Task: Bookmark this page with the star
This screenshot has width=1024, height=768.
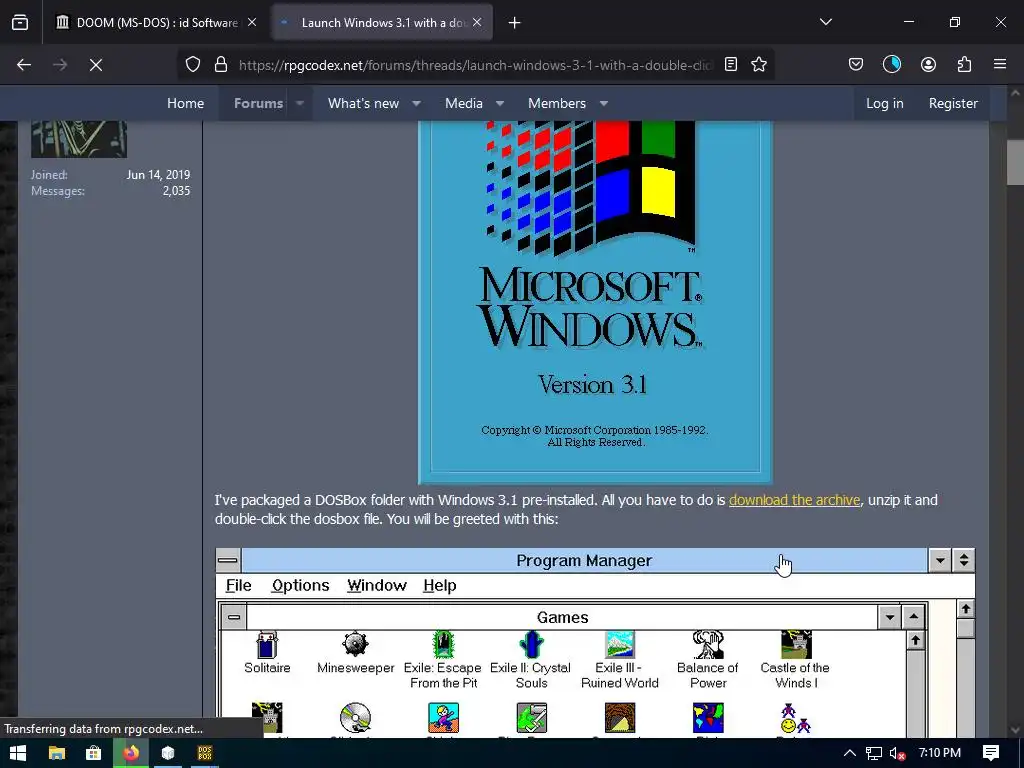Action: [759, 65]
